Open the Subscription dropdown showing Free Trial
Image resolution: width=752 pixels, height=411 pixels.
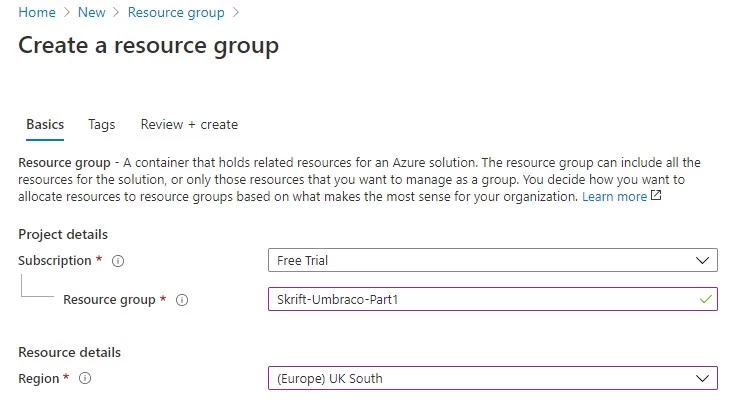click(x=493, y=260)
